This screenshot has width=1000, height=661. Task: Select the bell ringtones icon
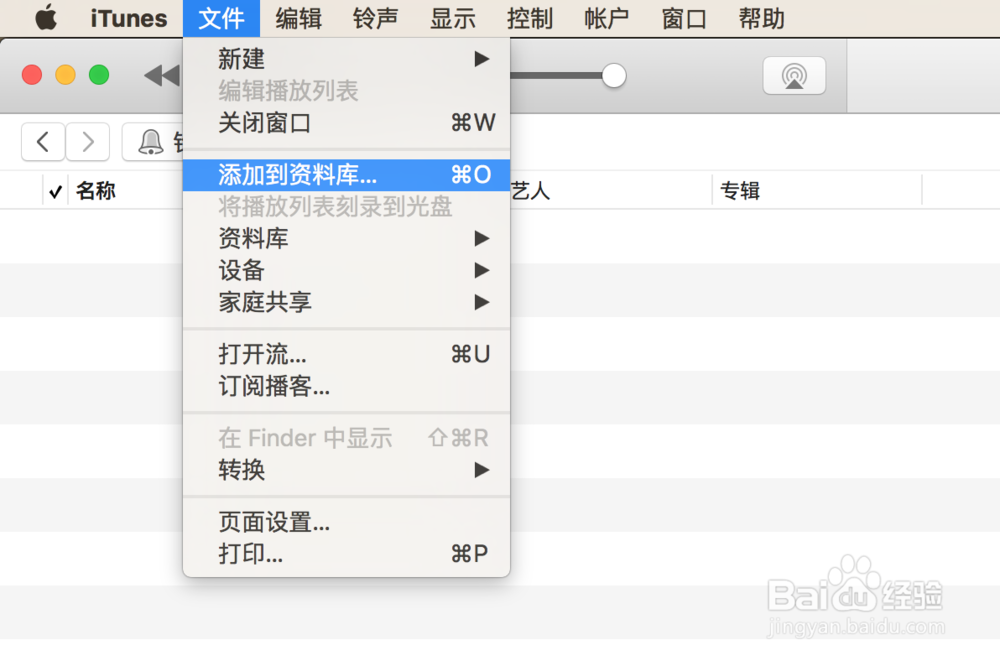point(150,141)
